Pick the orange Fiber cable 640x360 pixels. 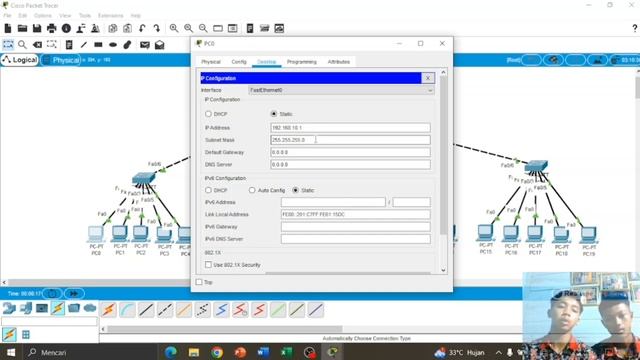tap(184, 310)
